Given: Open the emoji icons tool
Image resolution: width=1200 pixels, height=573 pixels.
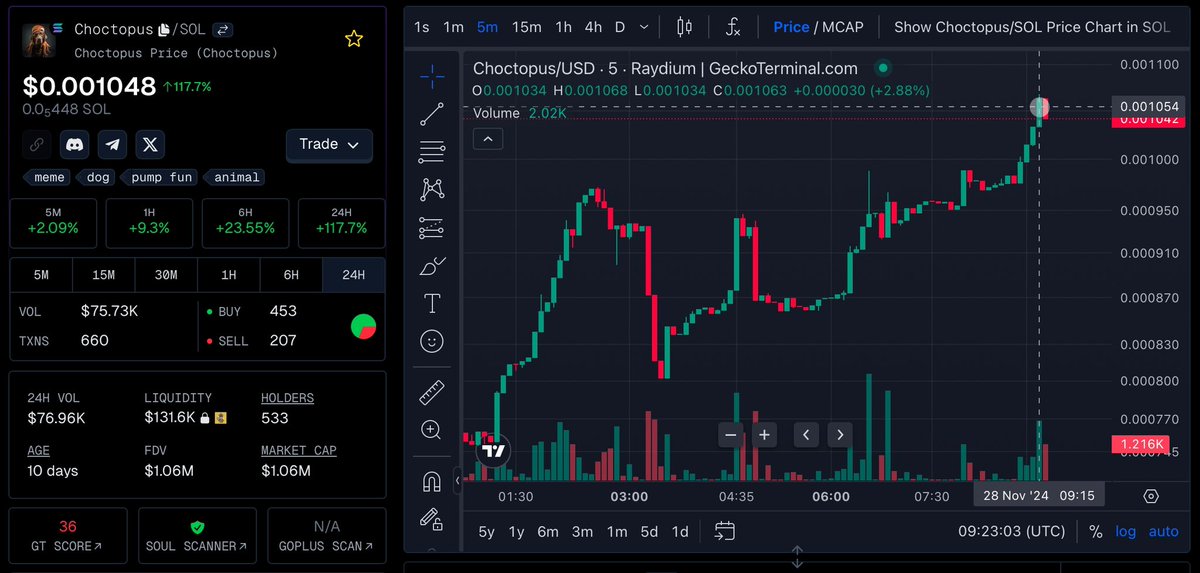Looking at the screenshot, I should coord(432,341).
